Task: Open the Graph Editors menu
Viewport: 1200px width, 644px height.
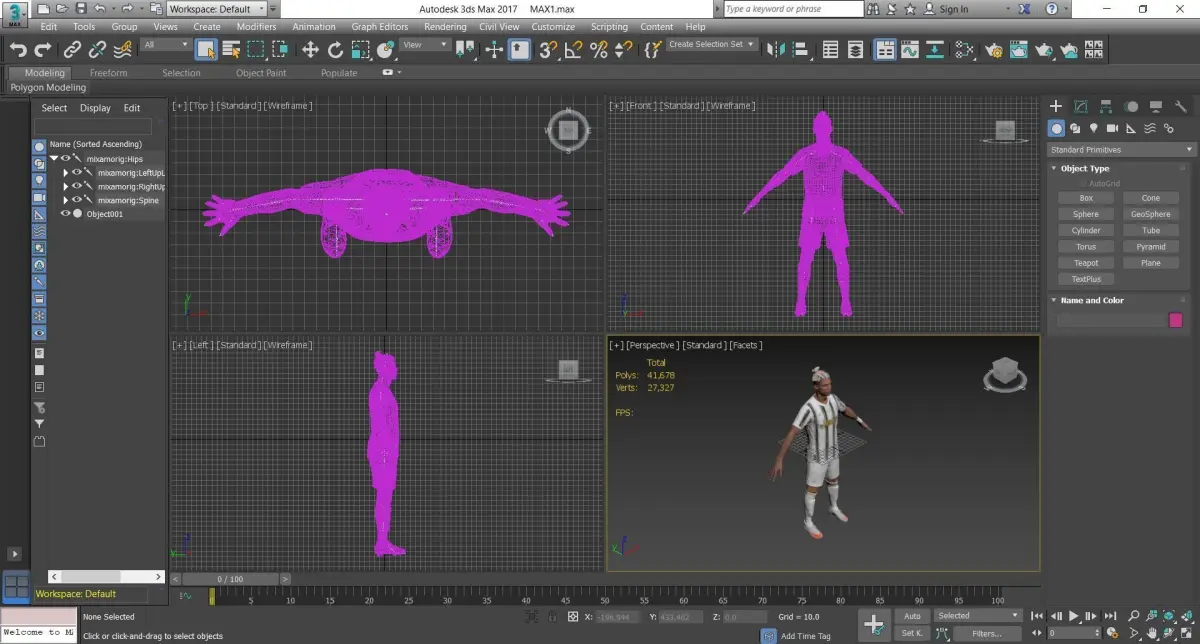Action: [378, 27]
